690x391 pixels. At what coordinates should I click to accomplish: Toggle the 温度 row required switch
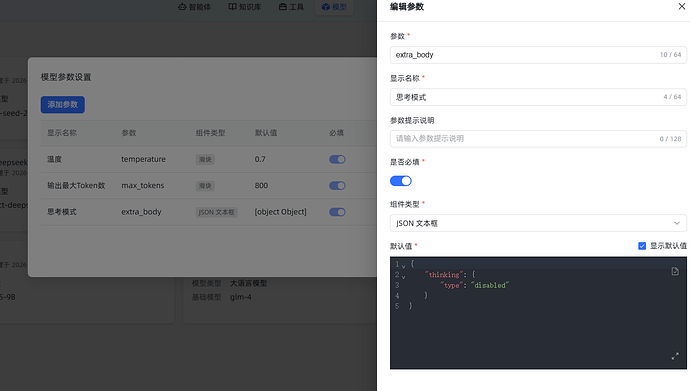pyautogui.click(x=337, y=159)
